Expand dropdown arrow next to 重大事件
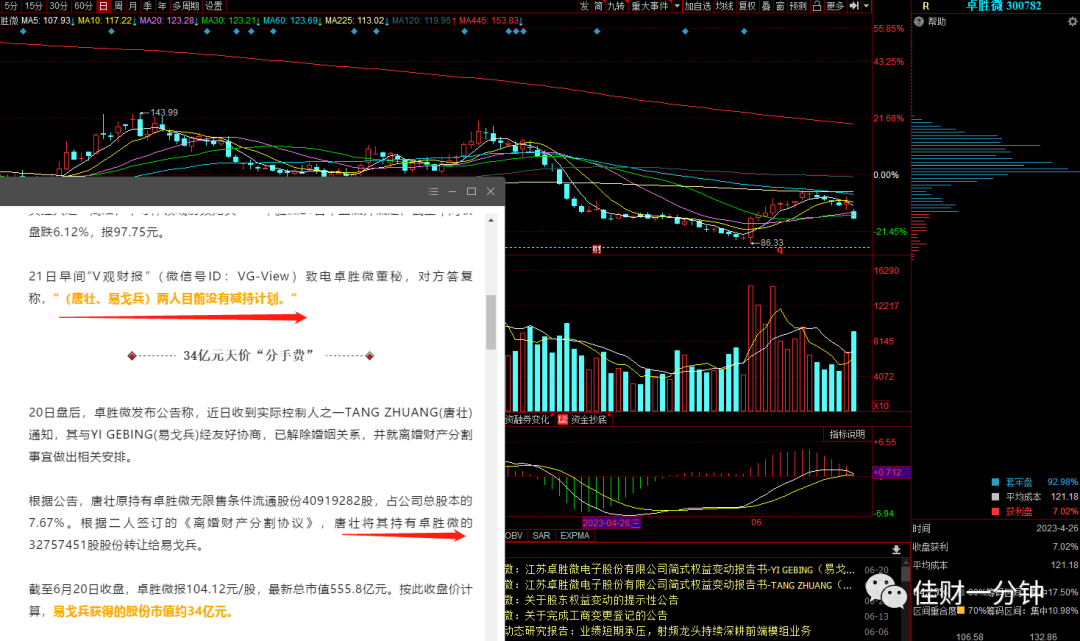Image resolution: width=1080 pixels, height=641 pixels. tap(676, 6)
